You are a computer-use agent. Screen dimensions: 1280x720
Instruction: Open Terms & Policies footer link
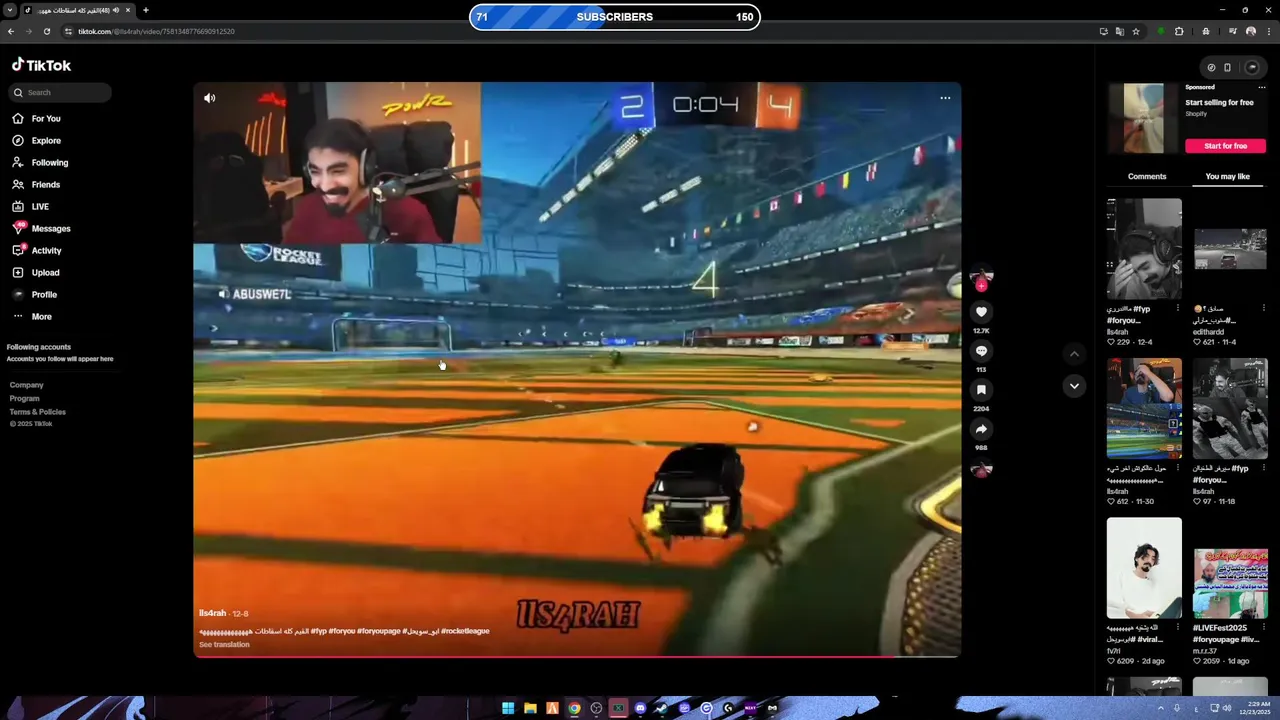pyautogui.click(x=38, y=412)
